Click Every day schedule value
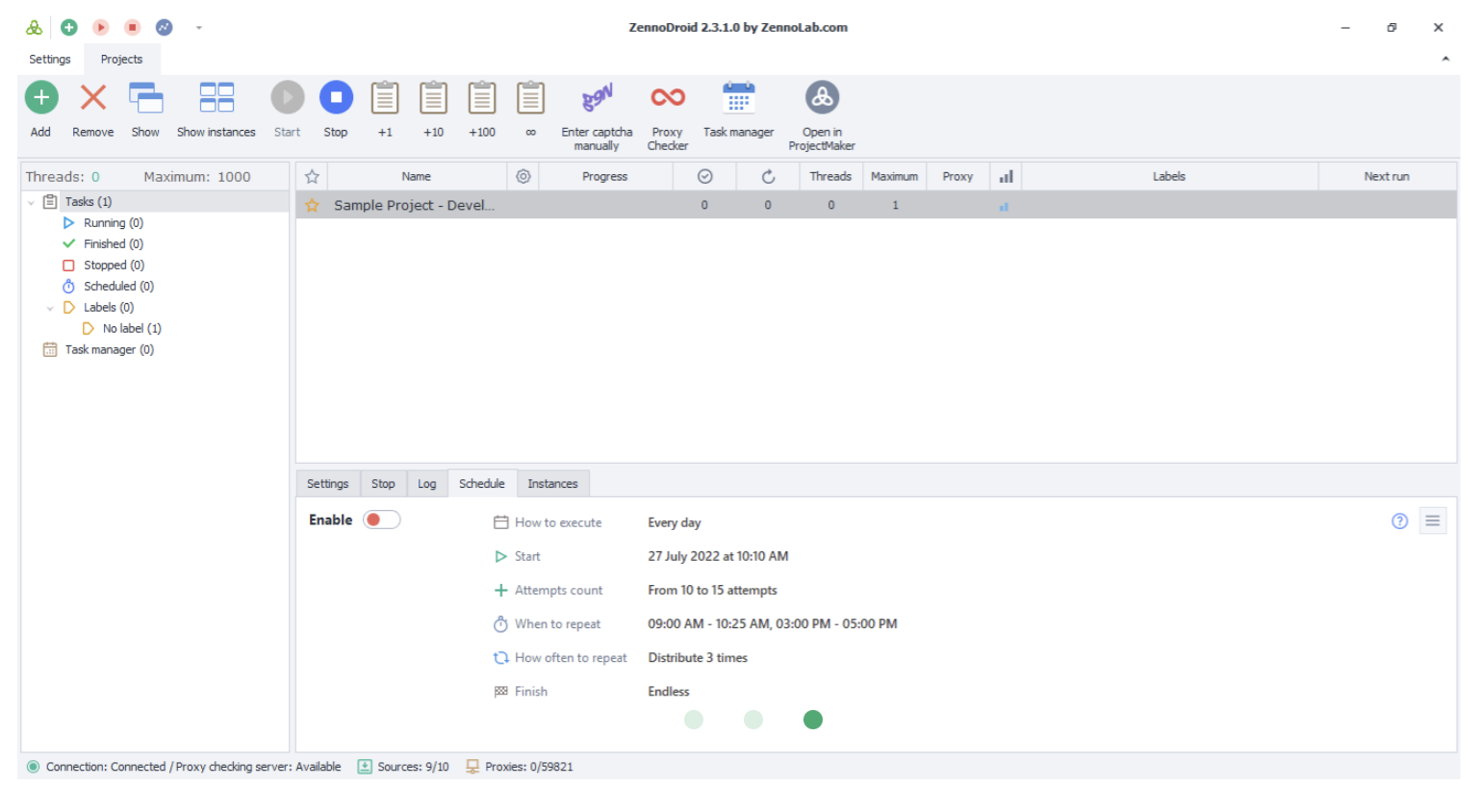Viewport: 1478px width, 812px height. pos(675,523)
